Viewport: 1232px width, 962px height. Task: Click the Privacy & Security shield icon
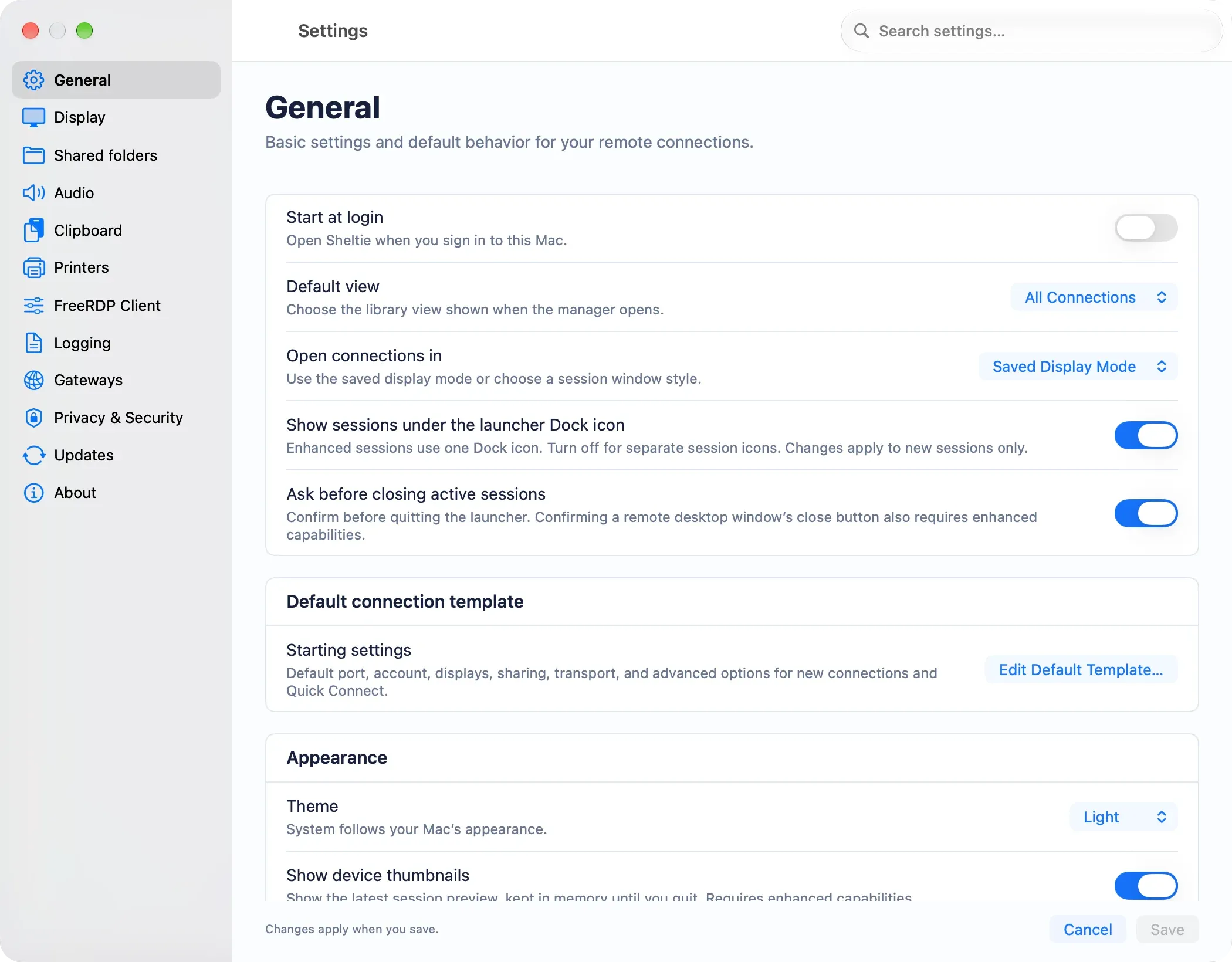pyautogui.click(x=34, y=418)
